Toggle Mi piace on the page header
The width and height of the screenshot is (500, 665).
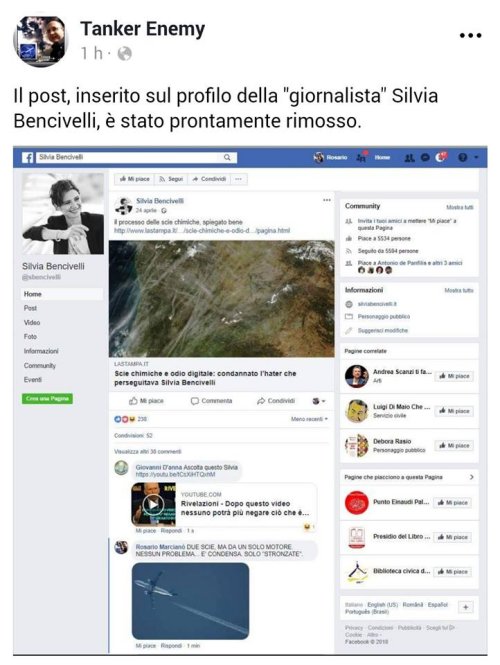tap(134, 179)
